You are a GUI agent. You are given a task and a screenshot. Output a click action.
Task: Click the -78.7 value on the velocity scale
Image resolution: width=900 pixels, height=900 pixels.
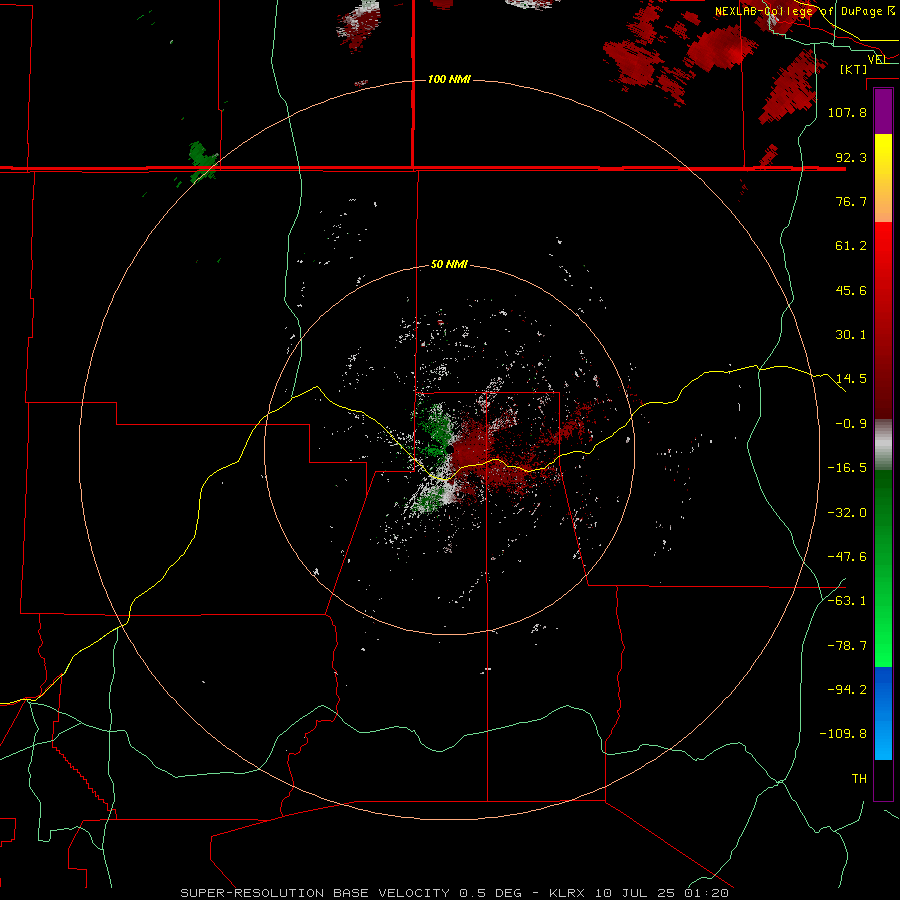pos(847,646)
